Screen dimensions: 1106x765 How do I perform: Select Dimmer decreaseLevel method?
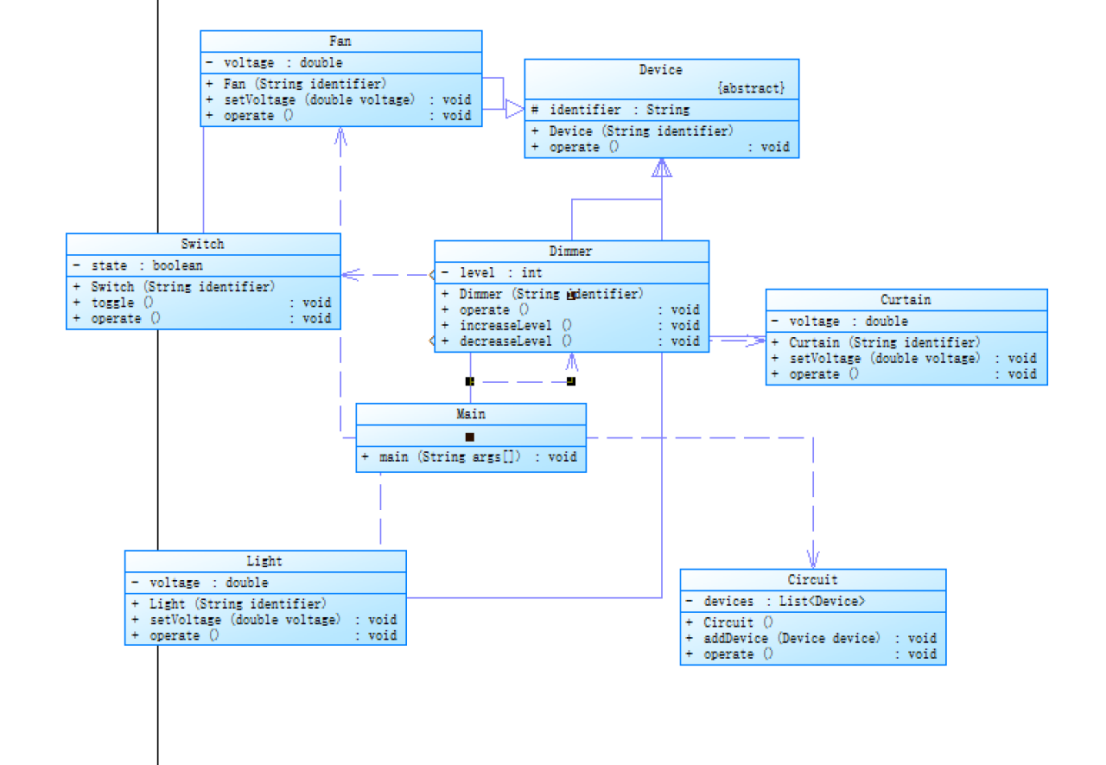point(571,341)
